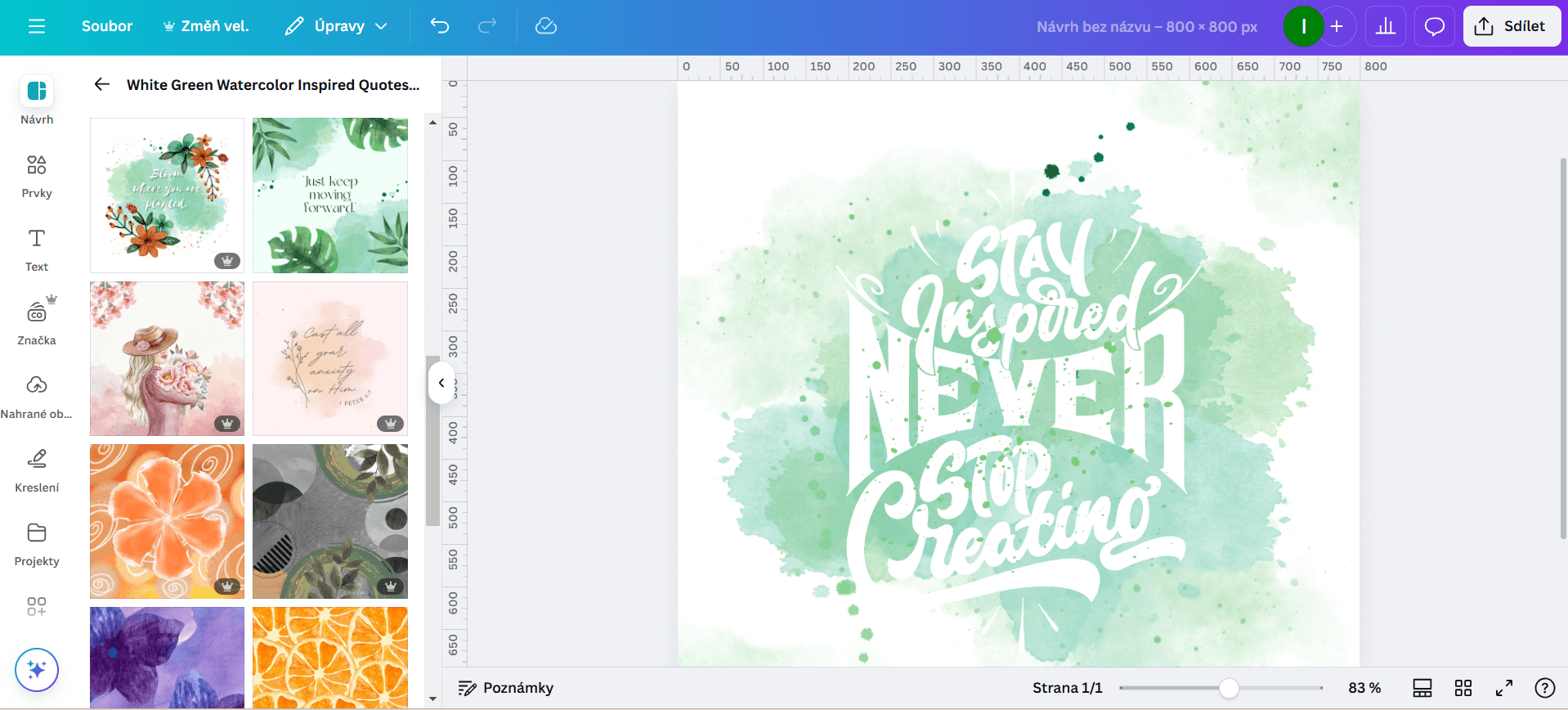The image size is (1568, 710).
Task: Select the Bloom where you are planted template
Action: 167,195
